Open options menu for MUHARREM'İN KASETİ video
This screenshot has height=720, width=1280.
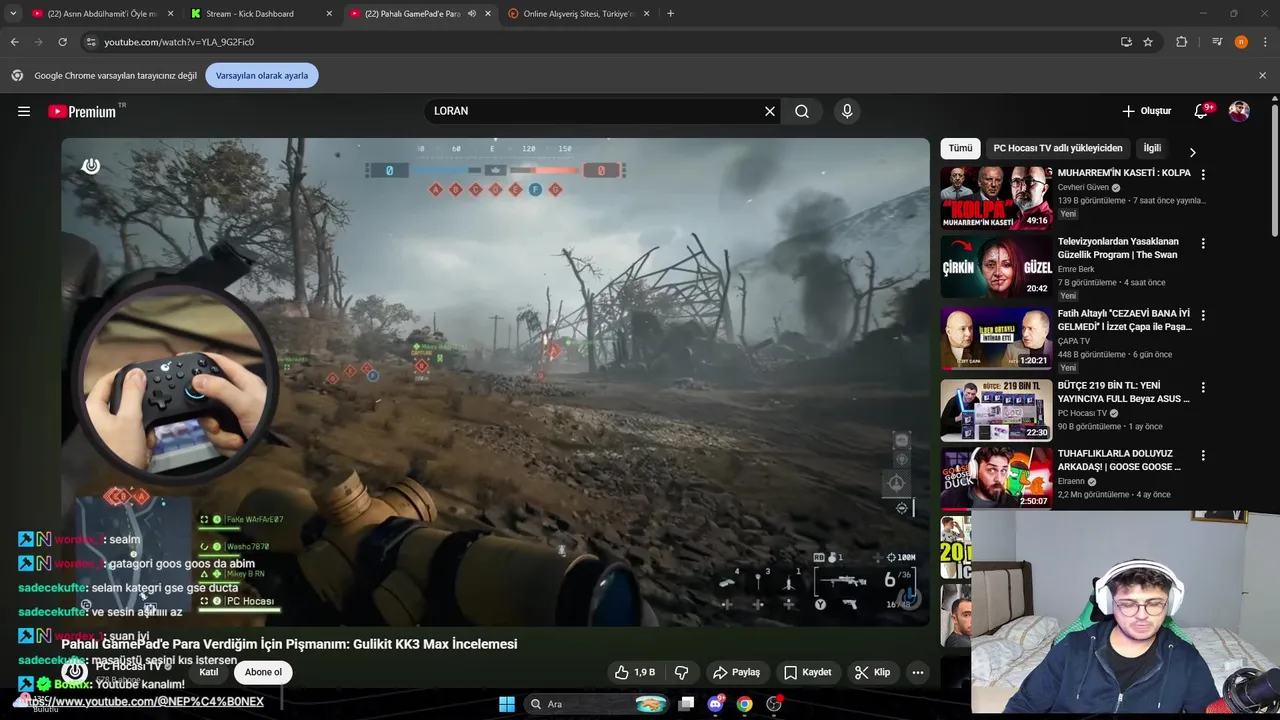coord(1203,175)
